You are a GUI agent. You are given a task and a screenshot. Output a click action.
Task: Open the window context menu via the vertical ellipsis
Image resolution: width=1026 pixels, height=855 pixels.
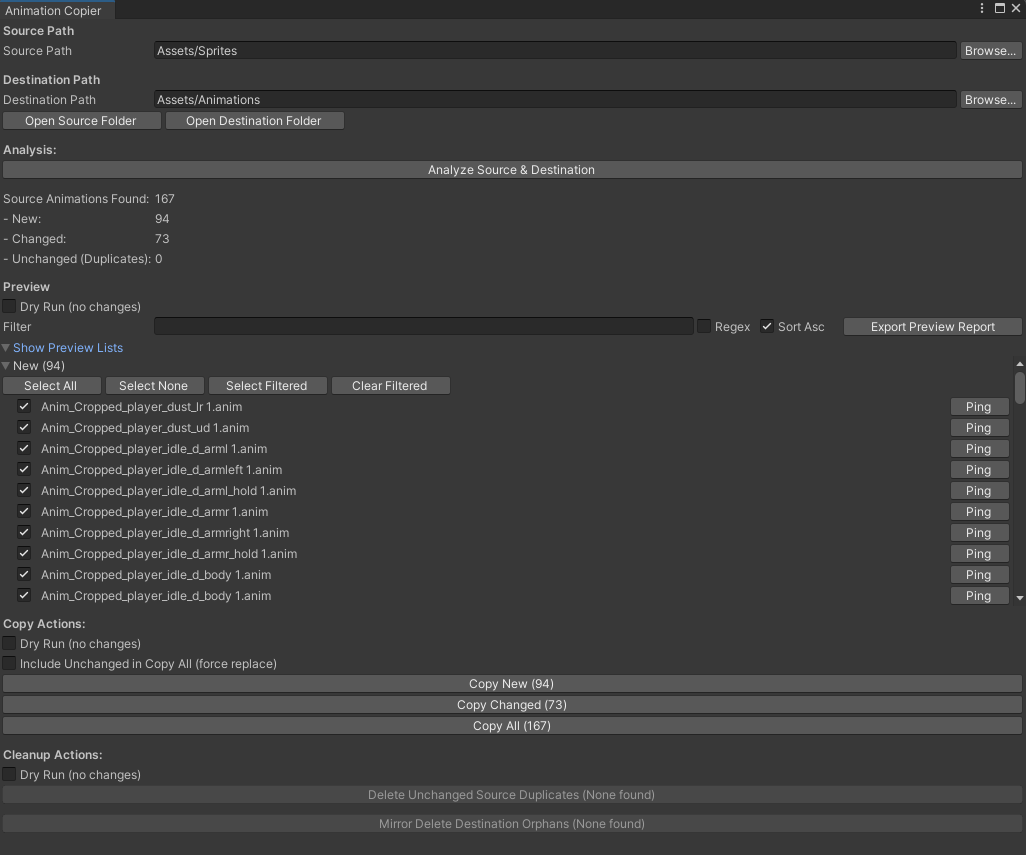[981, 8]
